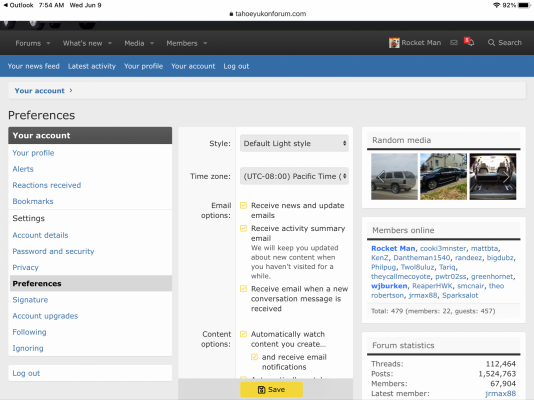Select Preferences in sidebar
This screenshot has height=400, width=534.
90,283
